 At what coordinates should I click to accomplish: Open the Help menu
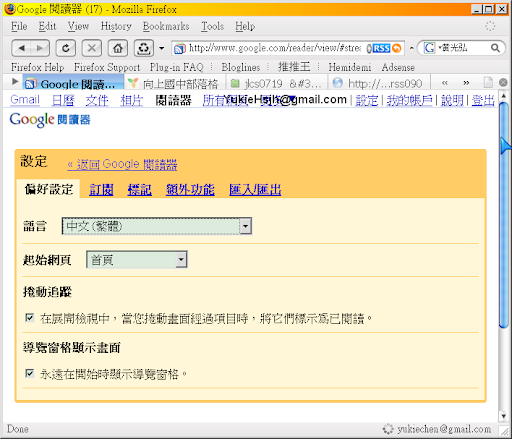tap(245, 26)
